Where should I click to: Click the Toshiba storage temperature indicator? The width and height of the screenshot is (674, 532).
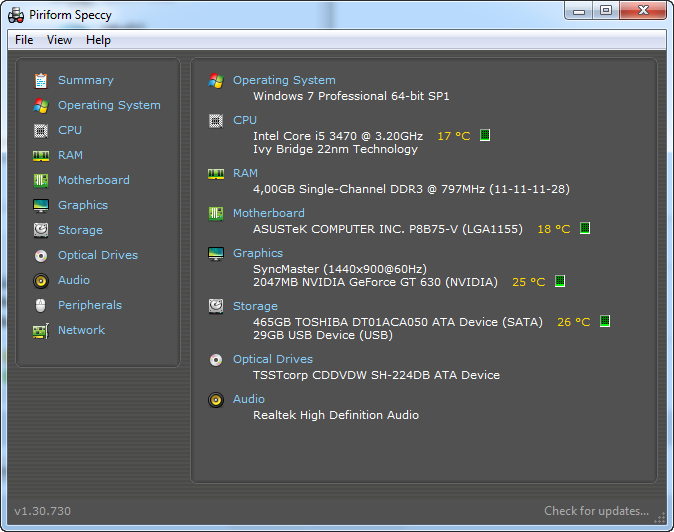click(605, 321)
